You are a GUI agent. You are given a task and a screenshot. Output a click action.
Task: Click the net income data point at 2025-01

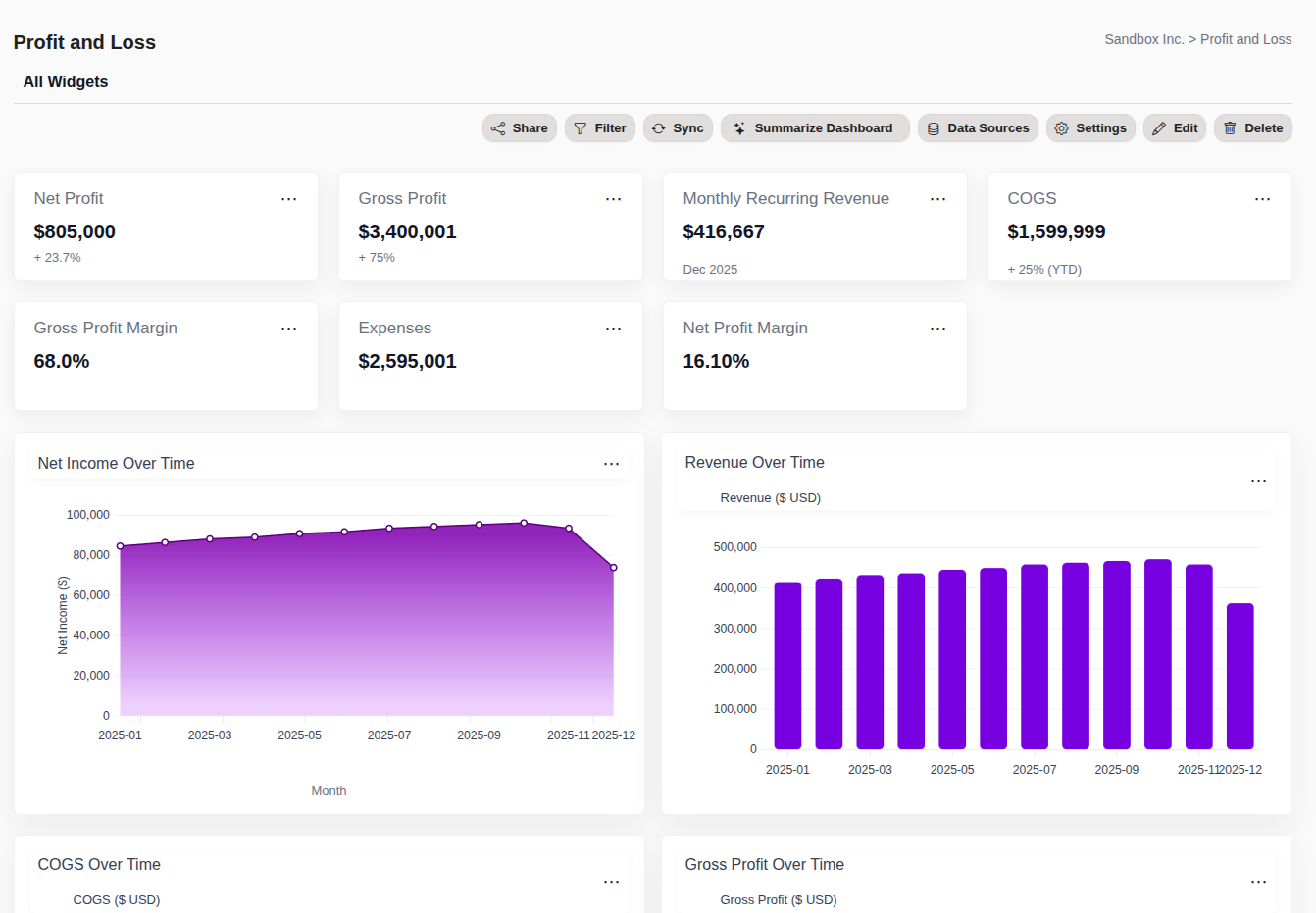121,546
